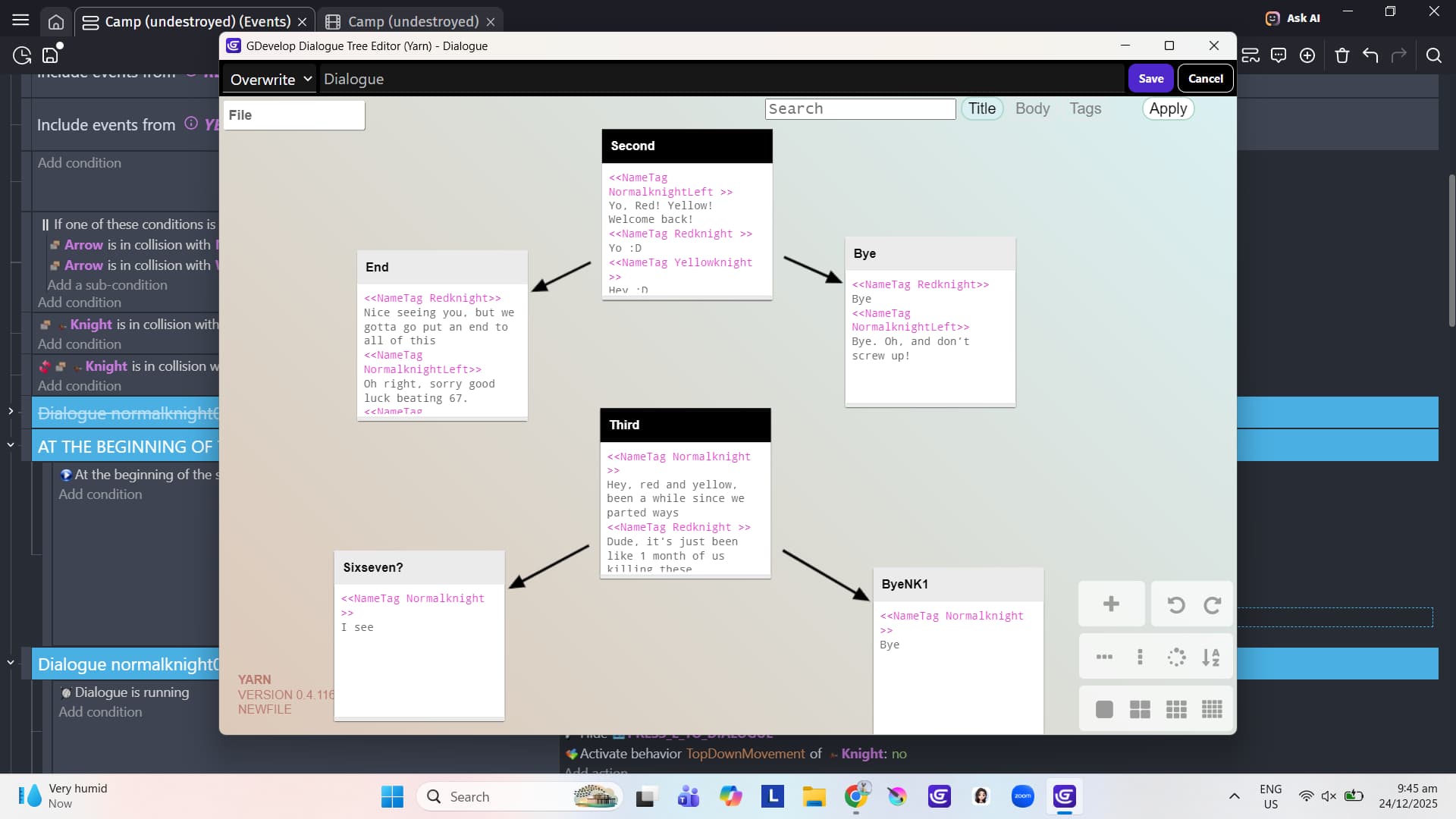
Task: Set zoom to single-node view icon
Action: (x=1104, y=709)
